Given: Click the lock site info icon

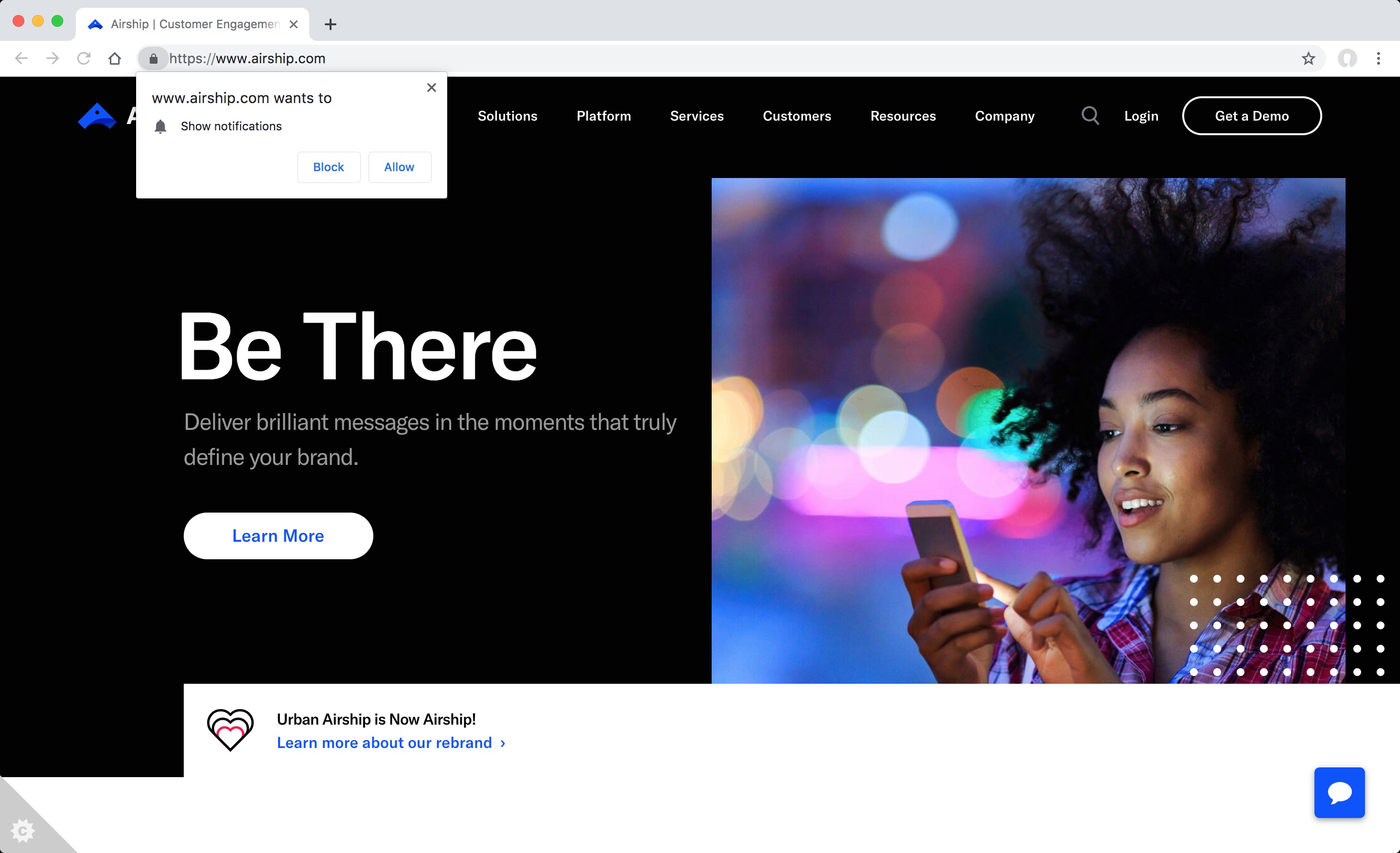Looking at the screenshot, I should click(154, 58).
